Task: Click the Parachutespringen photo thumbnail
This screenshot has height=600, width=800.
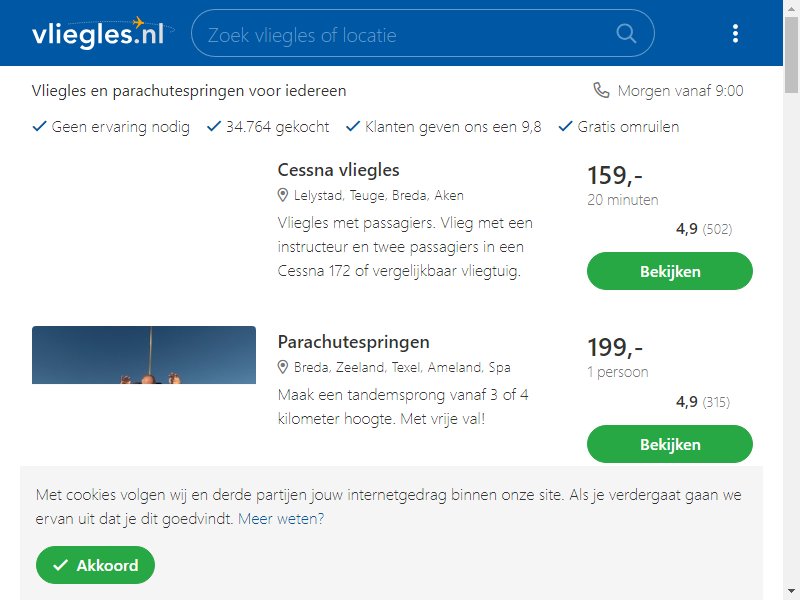Action: (144, 355)
